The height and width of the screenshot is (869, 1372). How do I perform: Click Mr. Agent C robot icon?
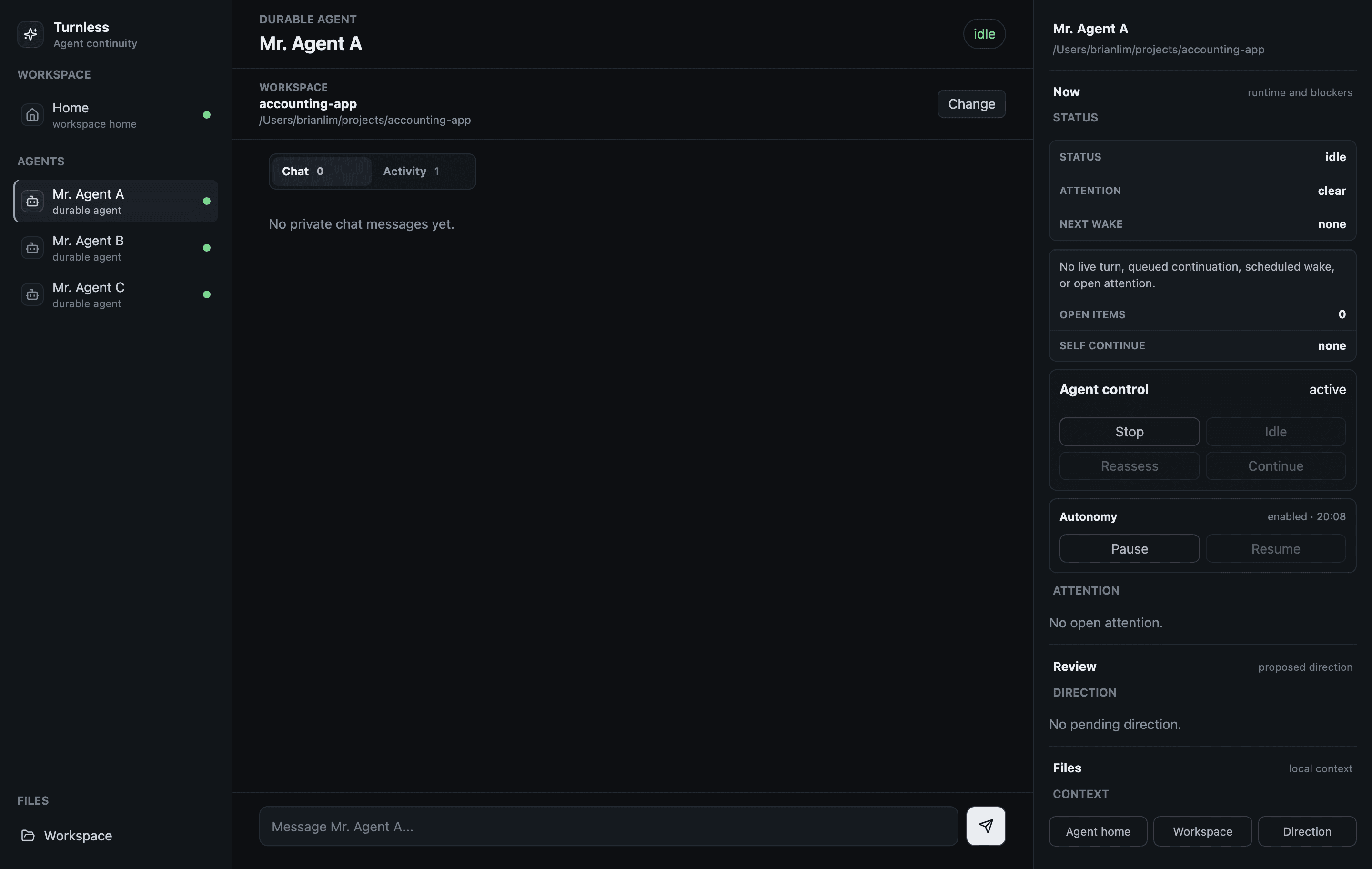(32, 294)
